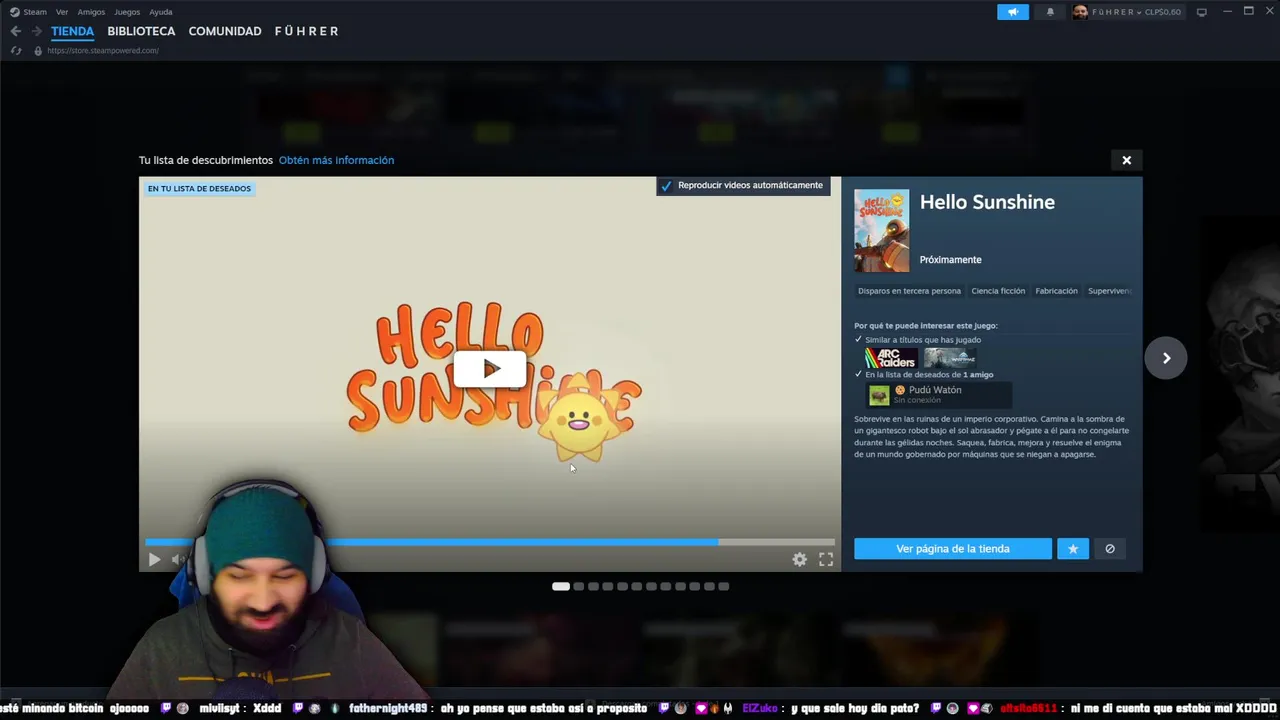Select 'Disparos en tercera persona' tag
Screen dimensions: 1280x720
(909, 291)
